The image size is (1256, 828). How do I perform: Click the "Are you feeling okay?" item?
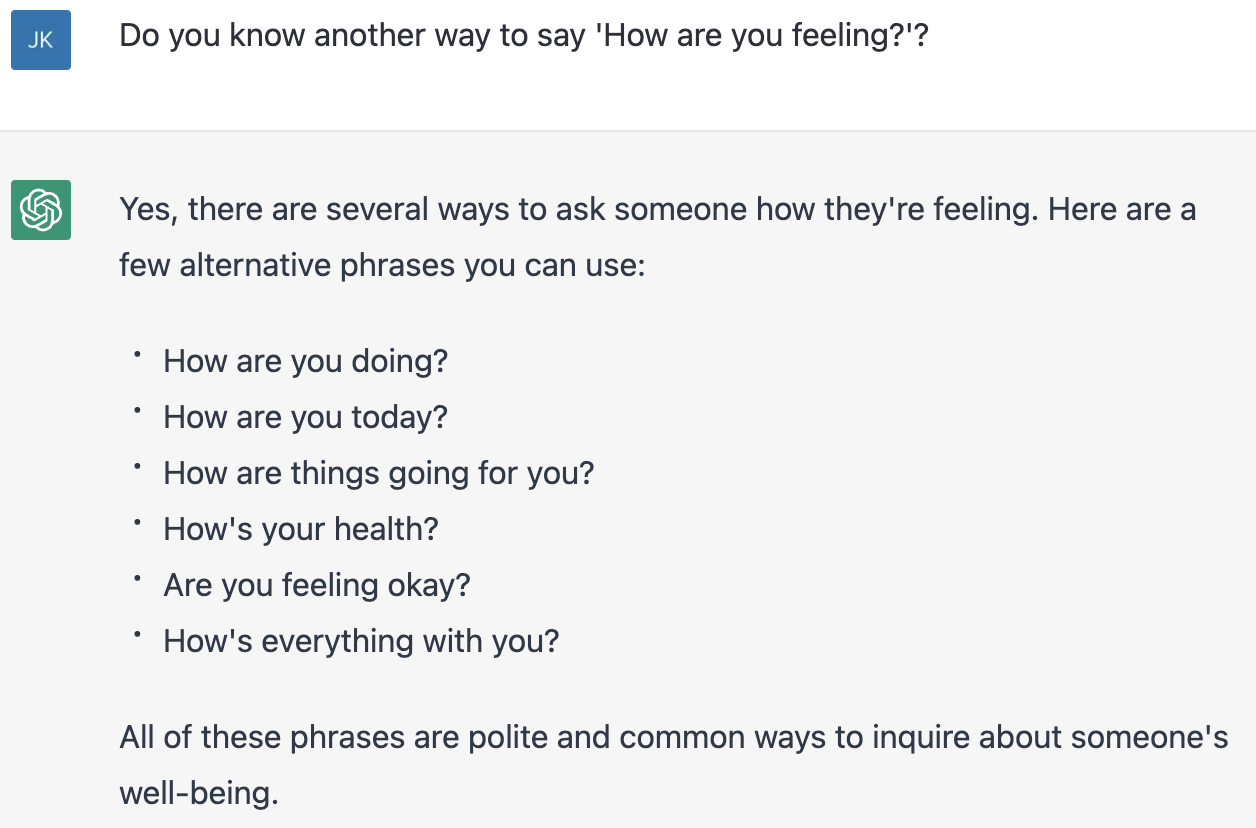316,584
